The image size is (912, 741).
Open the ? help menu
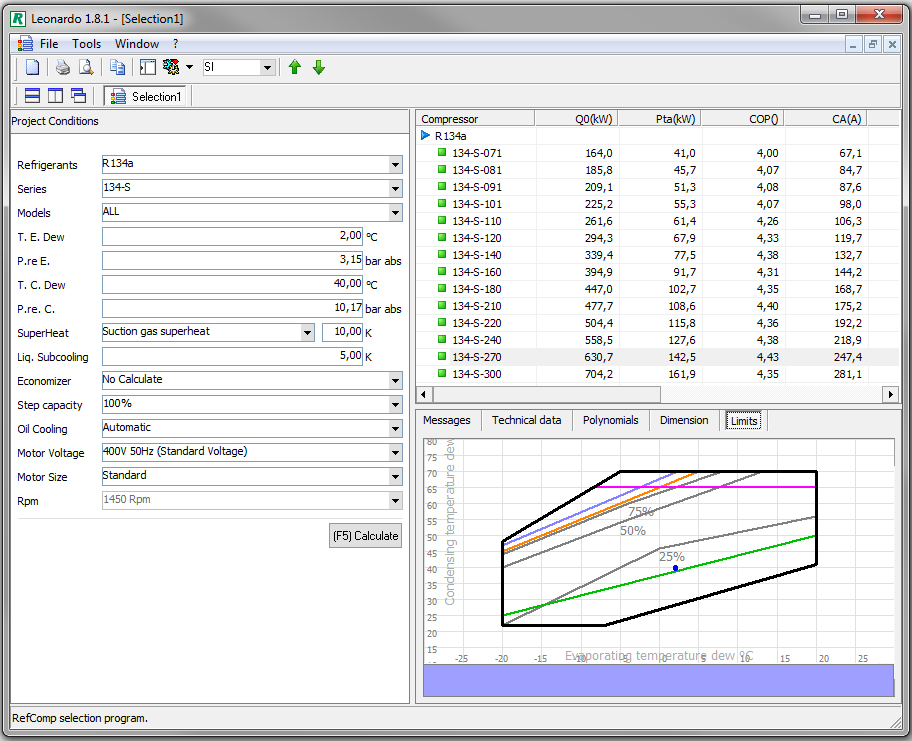click(x=176, y=44)
